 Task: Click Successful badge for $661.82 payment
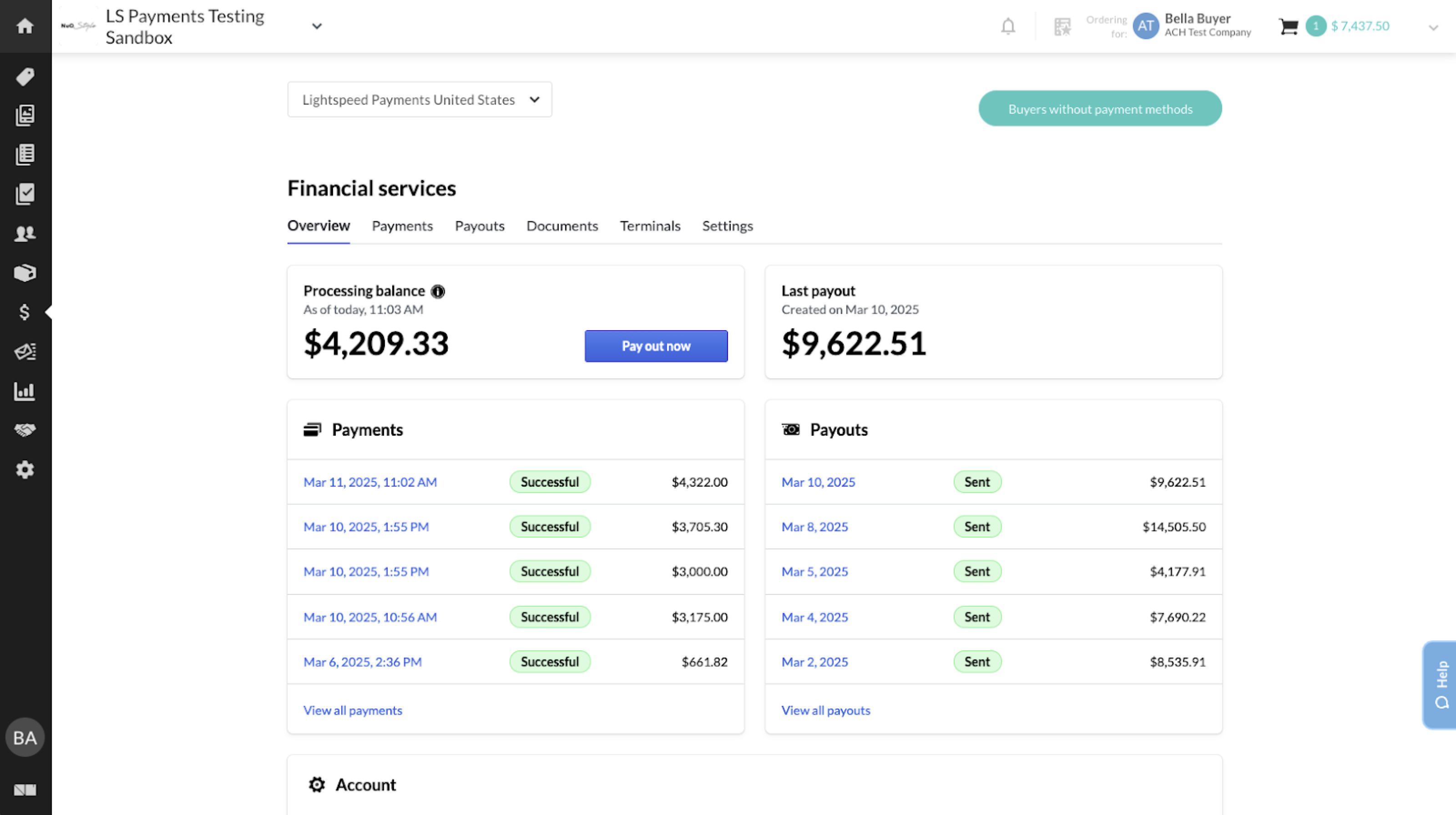[x=549, y=662]
